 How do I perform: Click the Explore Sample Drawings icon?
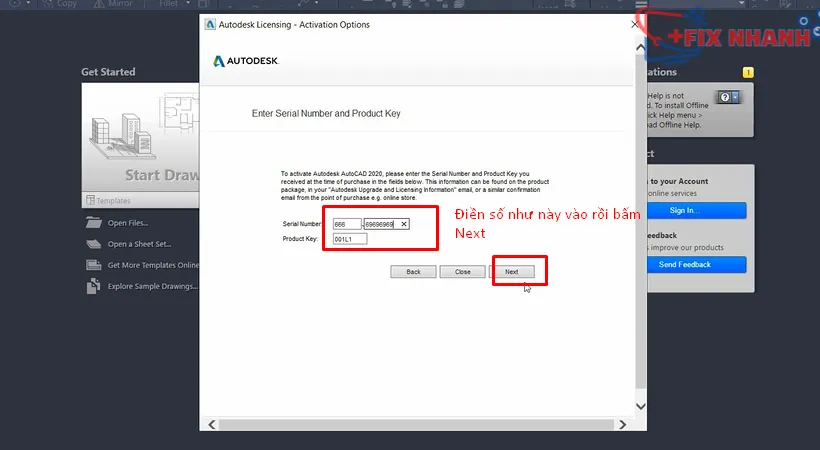pos(94,286)
